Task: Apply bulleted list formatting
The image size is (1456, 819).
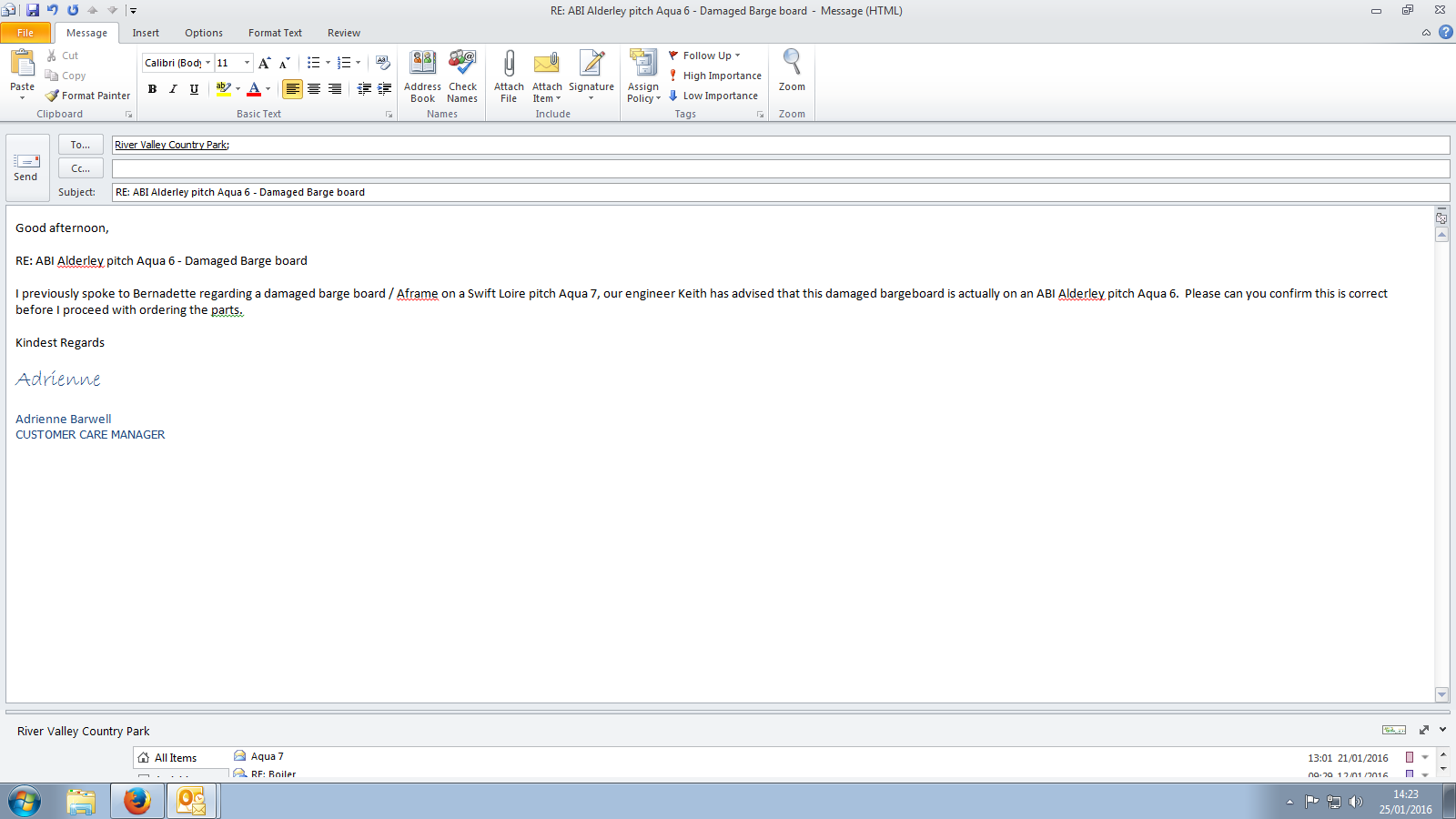Action: (313, 63)
